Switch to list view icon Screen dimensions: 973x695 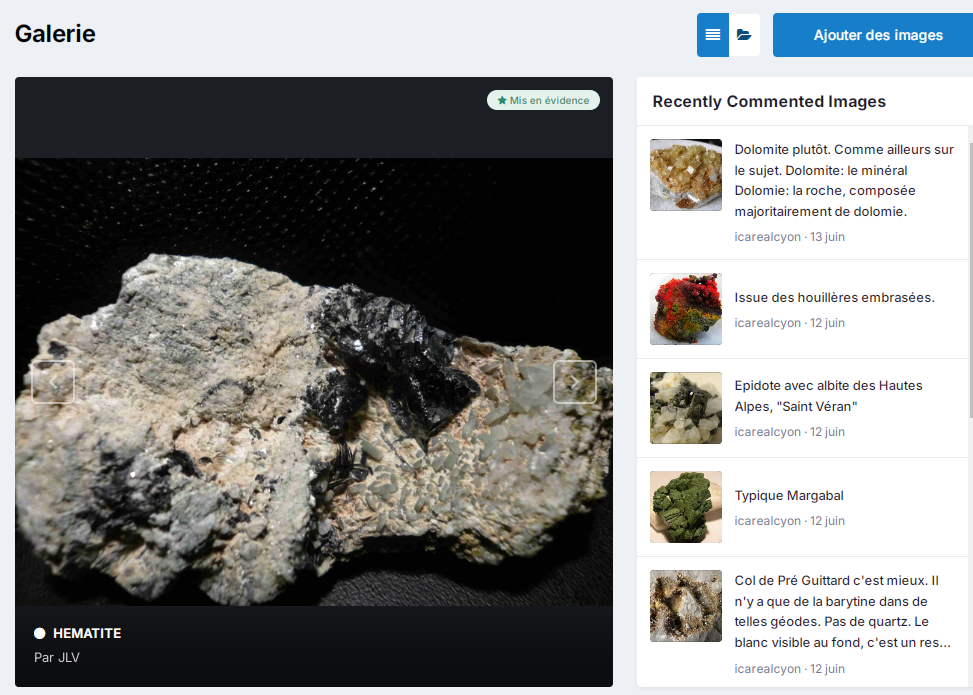pos(712,35)
